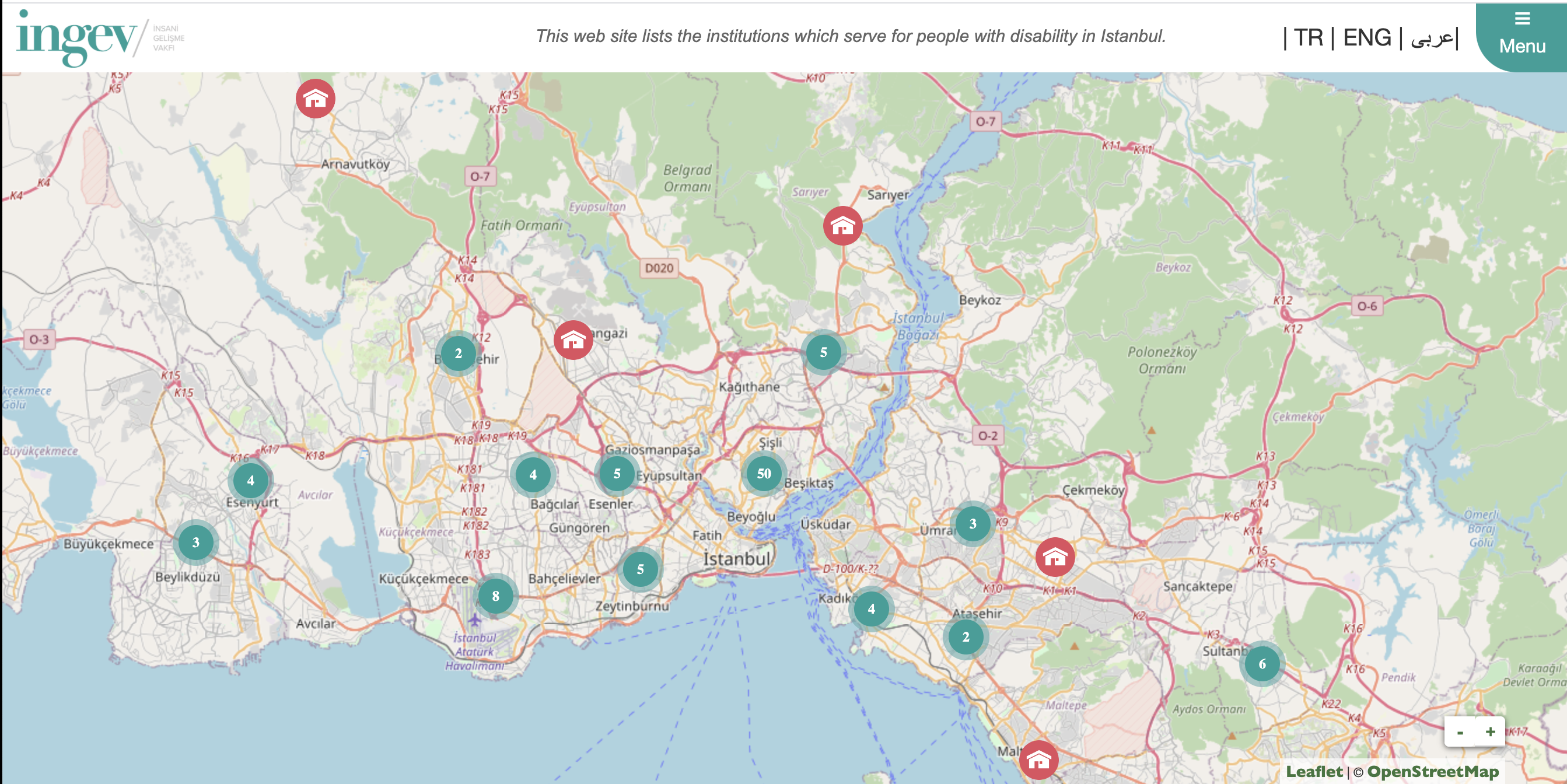This screenshot has height=784, width=1567.
Task: Select the red house marker near Sarıyer
Action: click(x=843, y=226)
